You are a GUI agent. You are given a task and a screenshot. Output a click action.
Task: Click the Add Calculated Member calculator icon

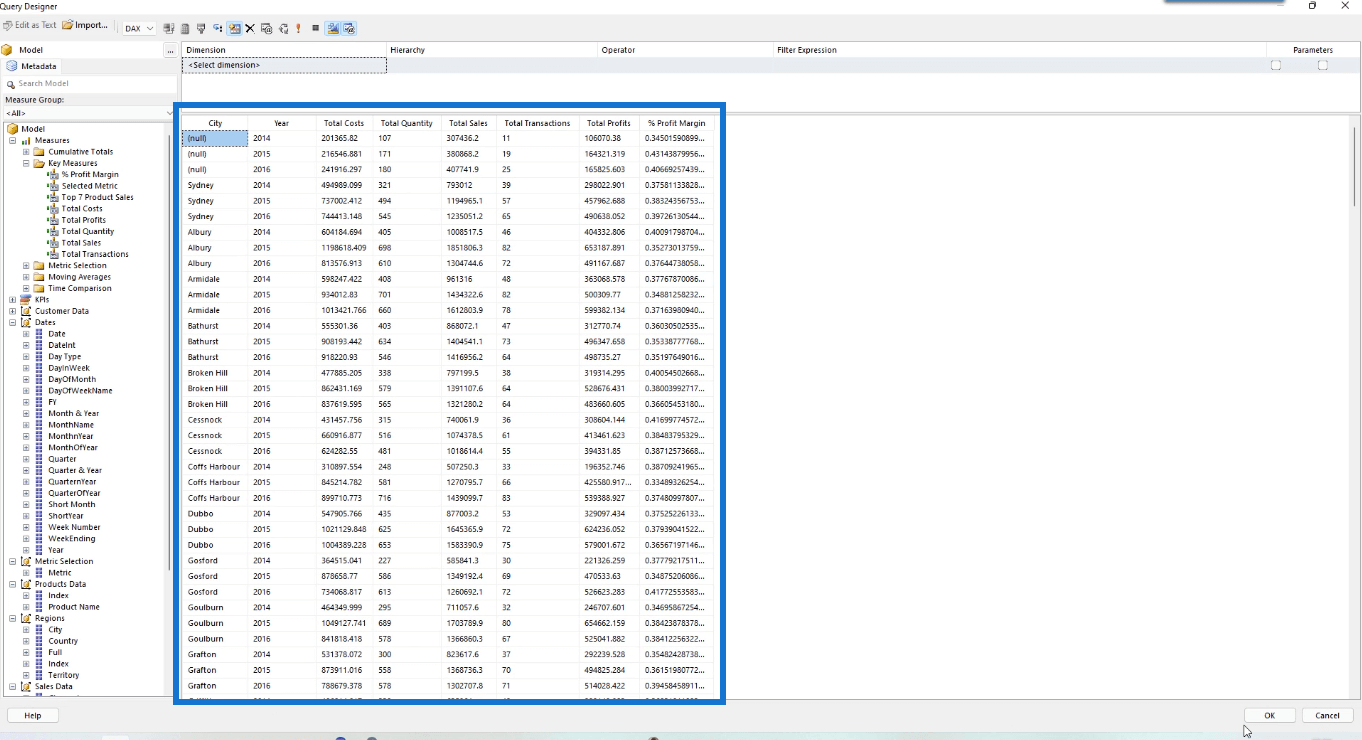[185, 28]
